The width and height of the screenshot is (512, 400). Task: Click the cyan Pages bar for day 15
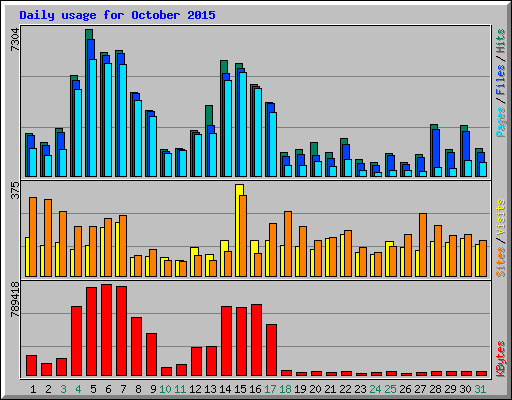[243, 124]
